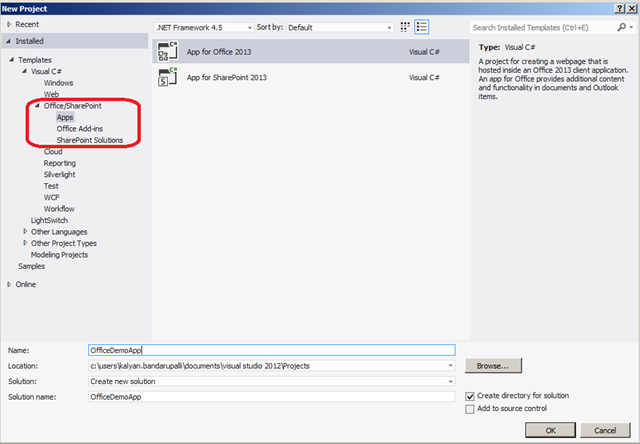Collapse the Installed section
Viewport: 640px width, 444px height.
pyautogui.click(x=9, y=41)
